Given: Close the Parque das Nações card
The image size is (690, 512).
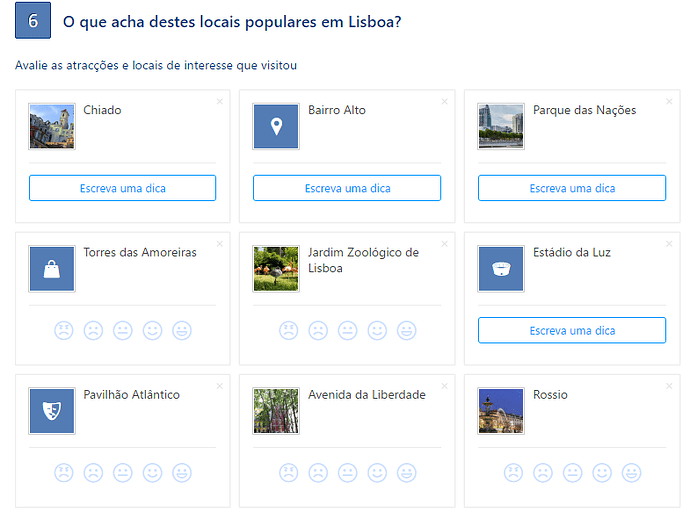Looking at the screenshot, I should 669,101.
